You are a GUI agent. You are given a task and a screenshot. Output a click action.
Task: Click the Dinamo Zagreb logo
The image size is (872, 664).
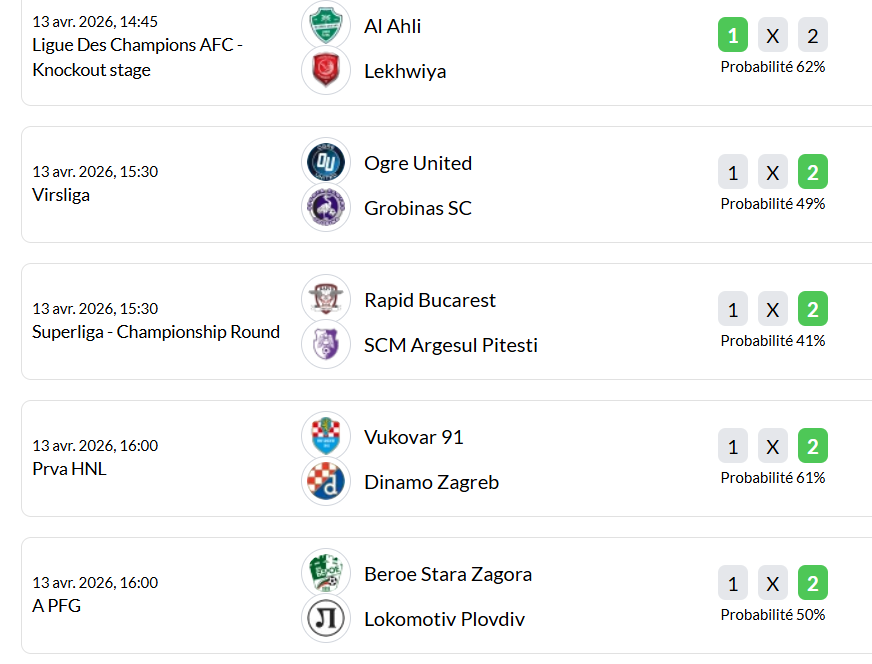click(x=326, y=482)
